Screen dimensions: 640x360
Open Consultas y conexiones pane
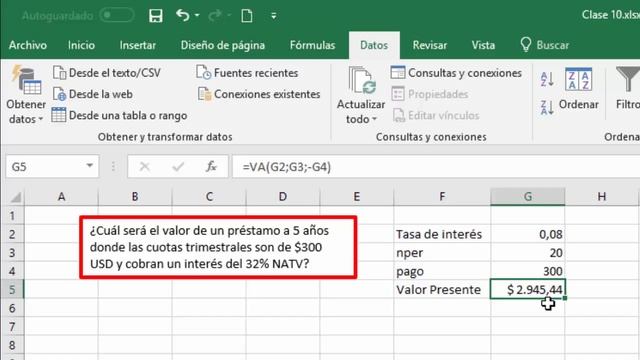click(456, 73)
